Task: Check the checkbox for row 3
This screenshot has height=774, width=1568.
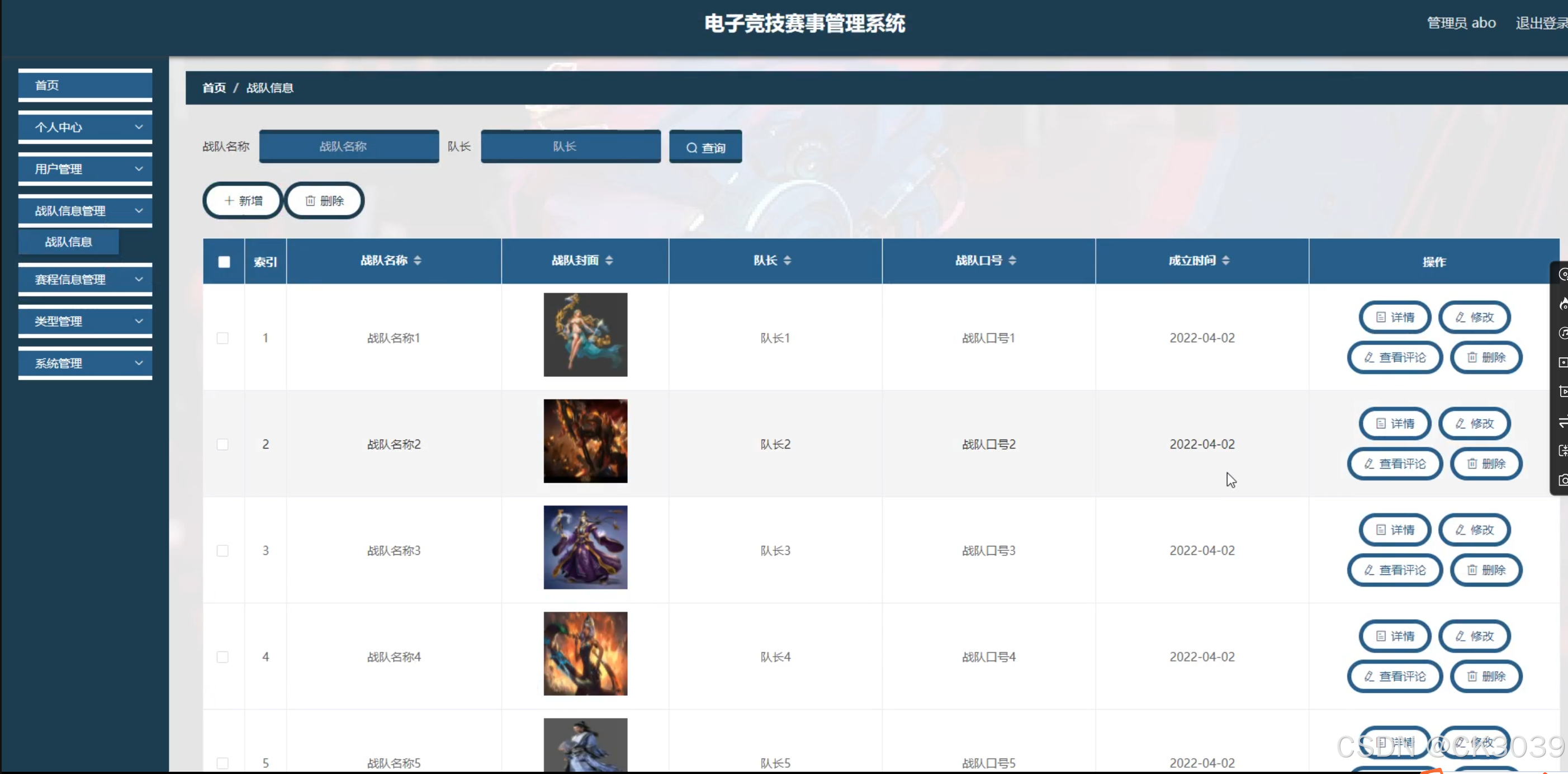Action: 223,550
